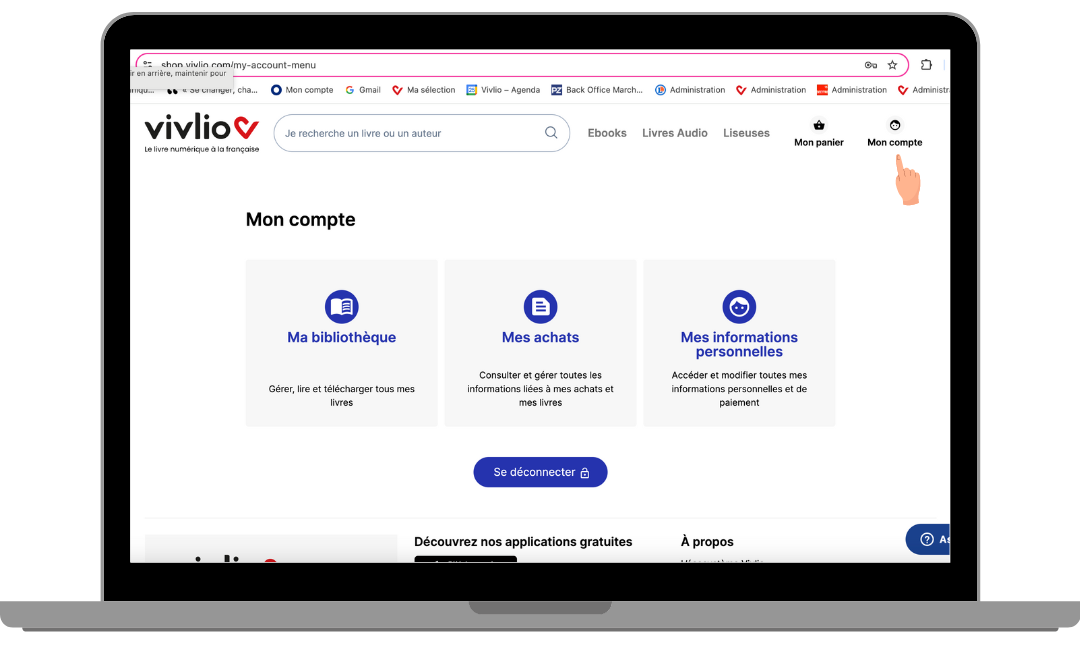Screen dimensions: 1080x650
Task: Open the Vivlio – Agenda bookmark
Action: [503, 90]
